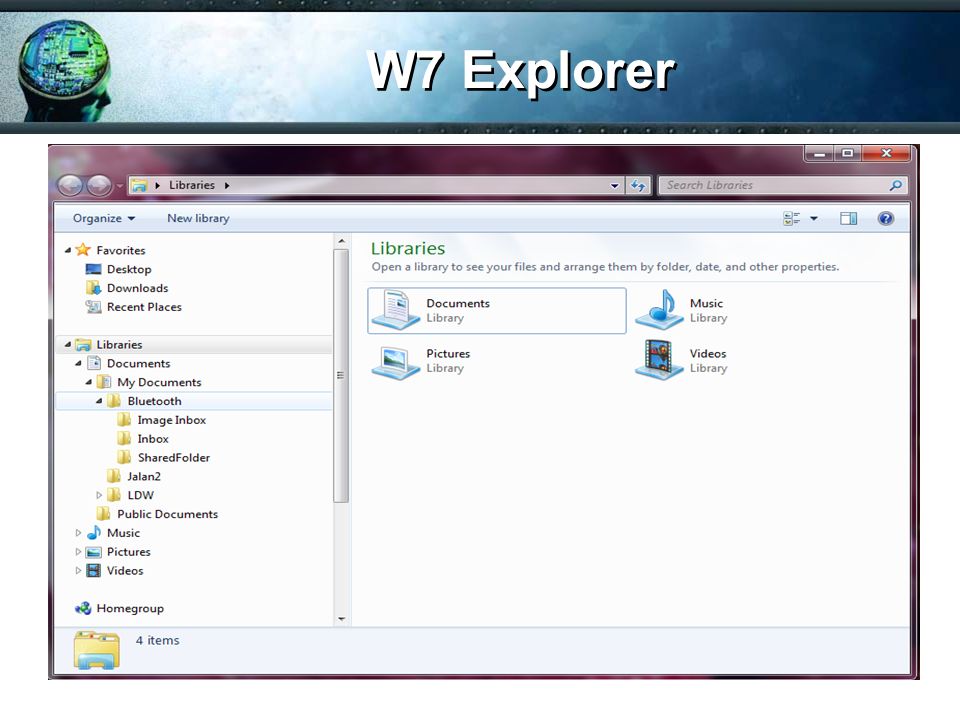The height and width of the screenshot is (720, 960).
Task: Click the search magnifier icon
Action: (x=896, y=185)
